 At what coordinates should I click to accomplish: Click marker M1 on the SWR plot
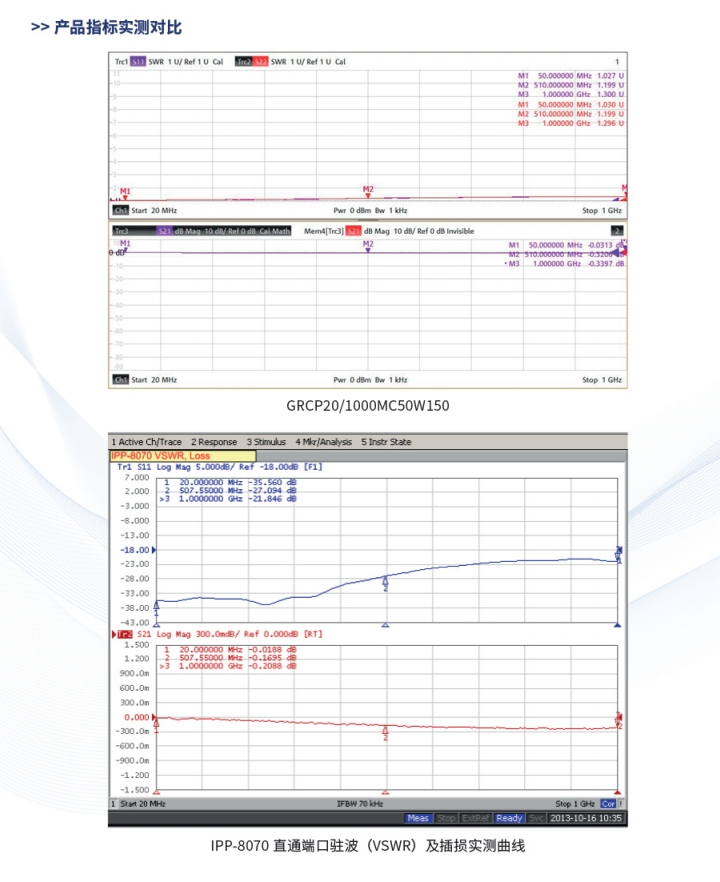coord(125,192)
